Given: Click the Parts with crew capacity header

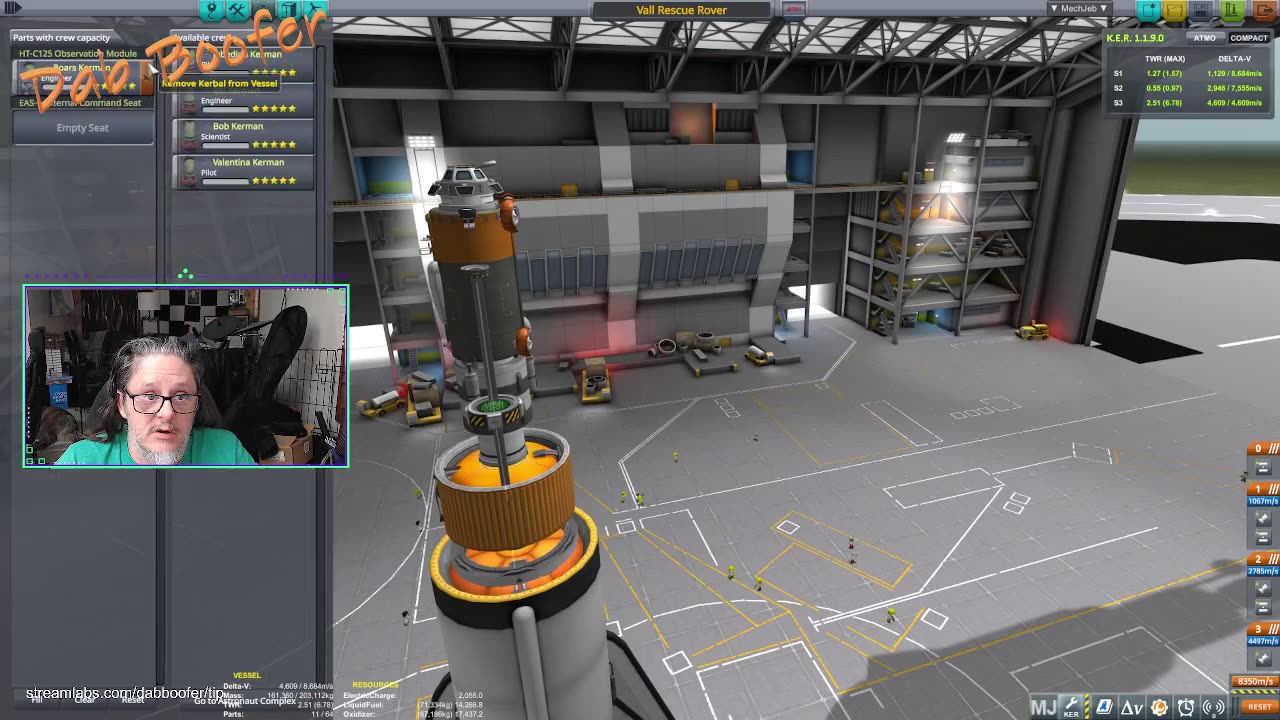Looking at the screenshot, I should [x=62, y=38].
